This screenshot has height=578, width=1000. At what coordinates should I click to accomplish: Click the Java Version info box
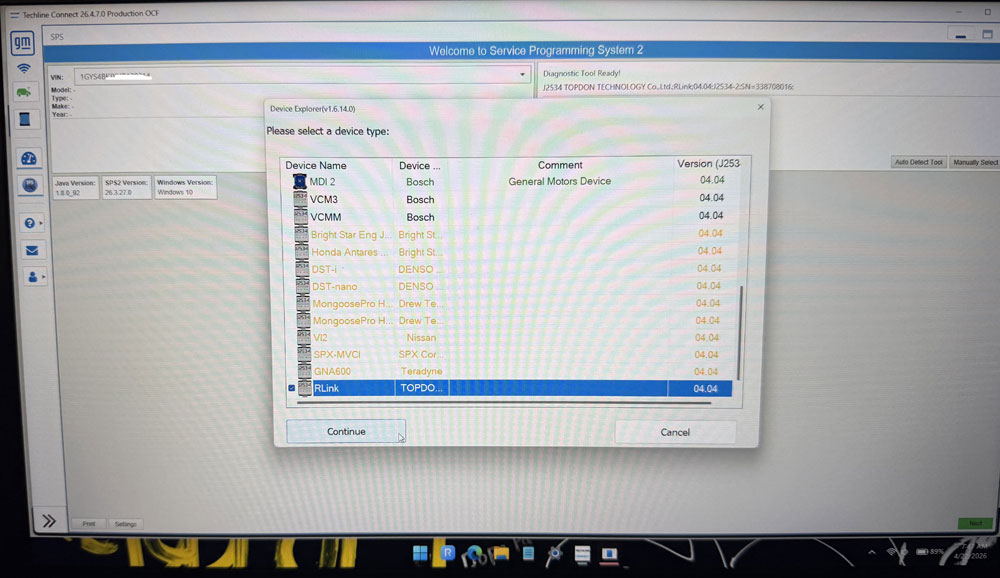point(75,187)
